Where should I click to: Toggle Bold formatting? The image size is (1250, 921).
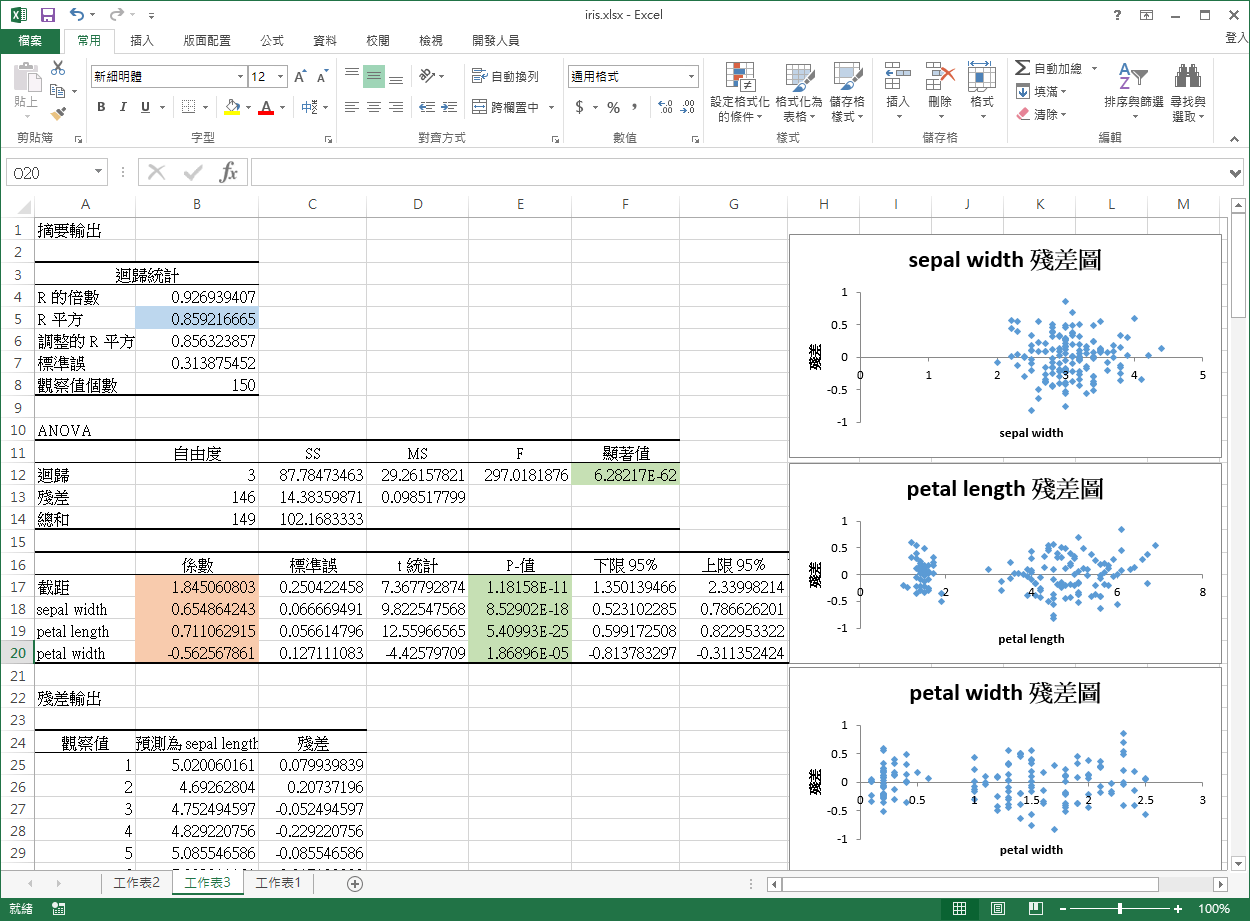[x=101, y=107]
